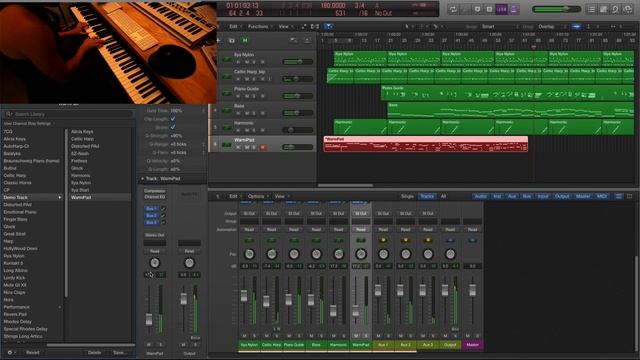The height and width of the screenshot is (360, 640).
Task: Click the Ilya Nylon track volume slider
Action: point(298,62)
